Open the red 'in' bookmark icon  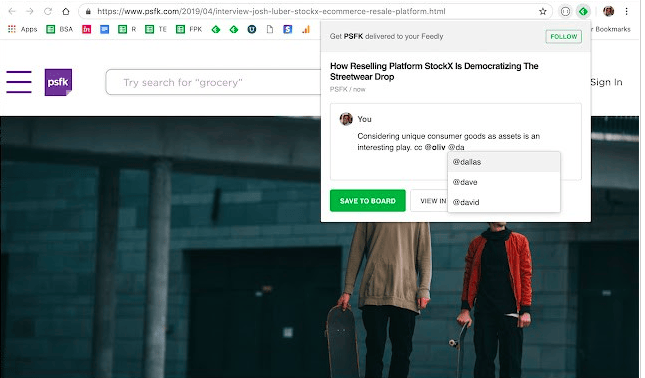86,29
